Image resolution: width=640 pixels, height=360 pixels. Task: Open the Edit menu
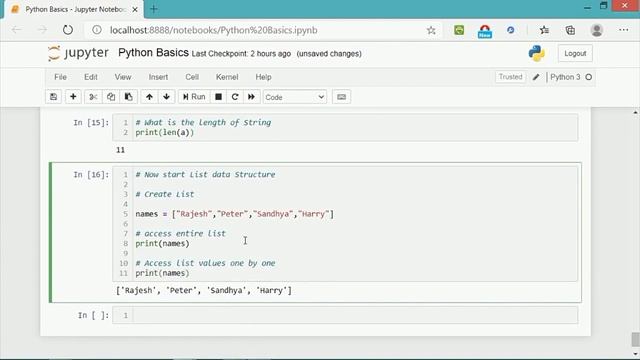[91, 77]
